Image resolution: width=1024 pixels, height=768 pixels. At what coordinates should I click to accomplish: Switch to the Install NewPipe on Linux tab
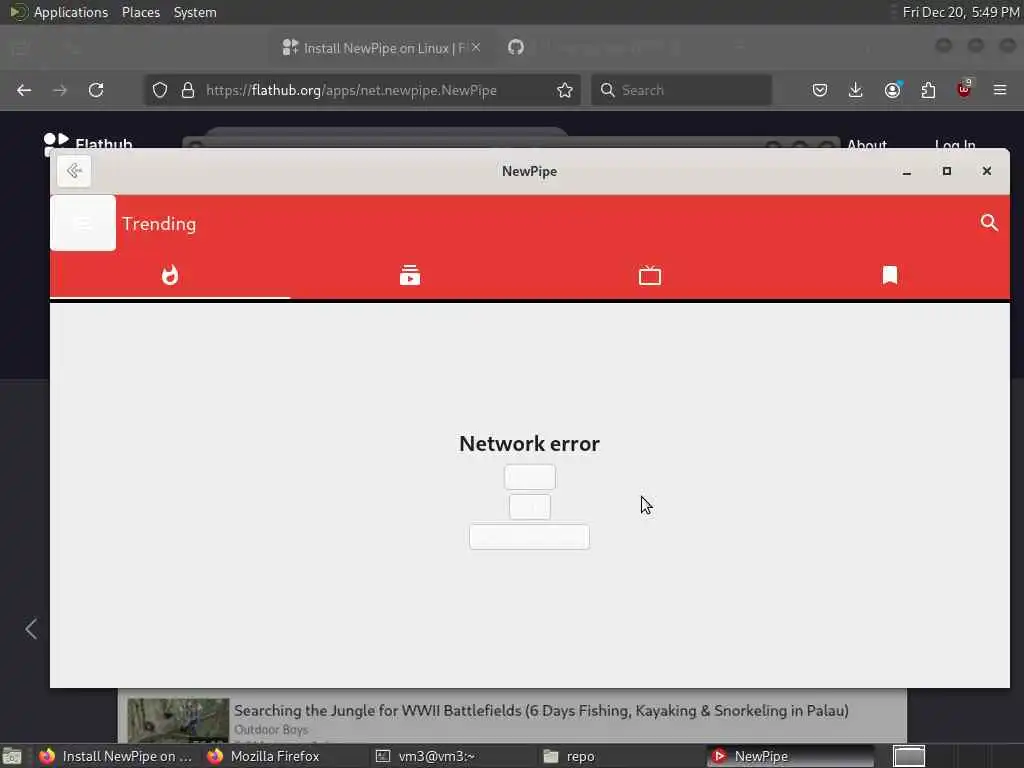(x=382, y=48)
